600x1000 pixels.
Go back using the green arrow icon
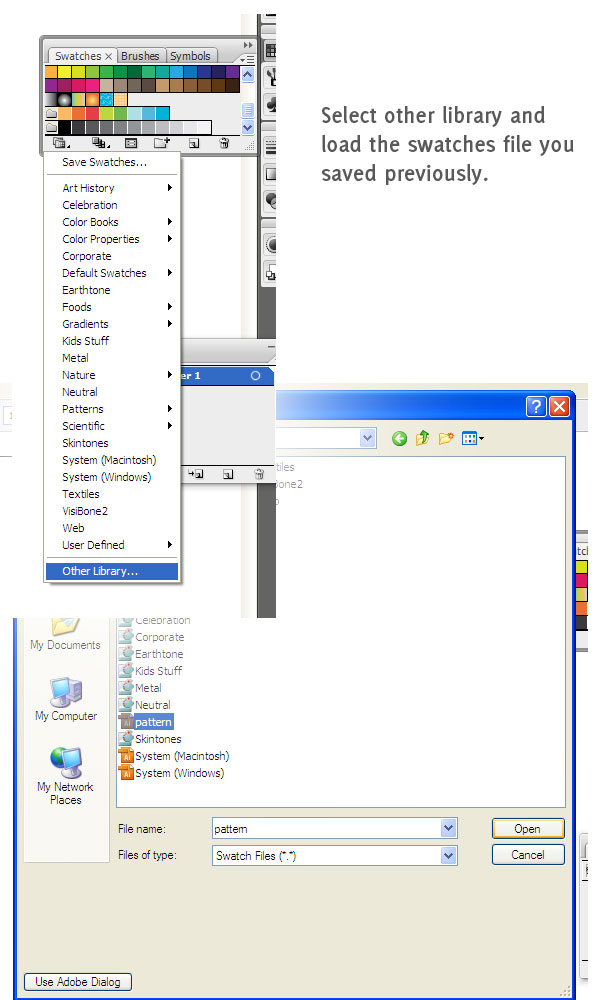399,438
